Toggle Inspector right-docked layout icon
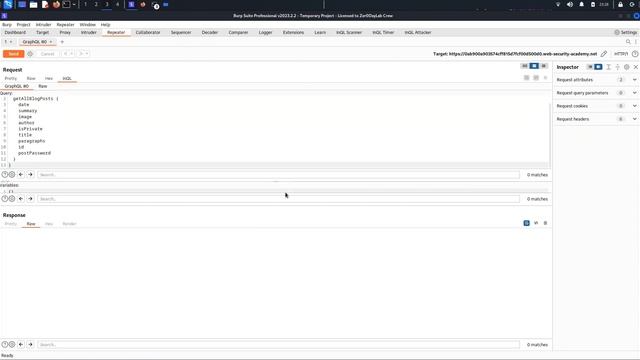Screen dimensions: 640x360 tap(598, 67)
